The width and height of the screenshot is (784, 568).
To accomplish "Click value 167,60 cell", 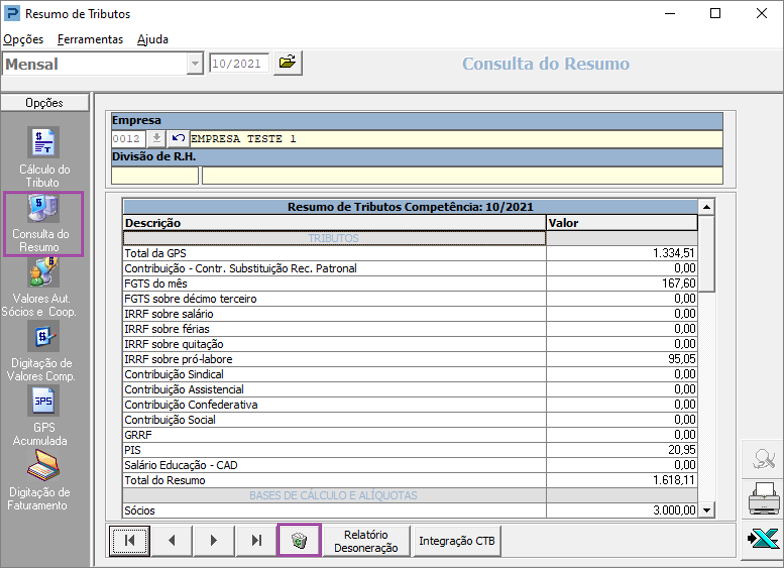I will pos(622,284).
